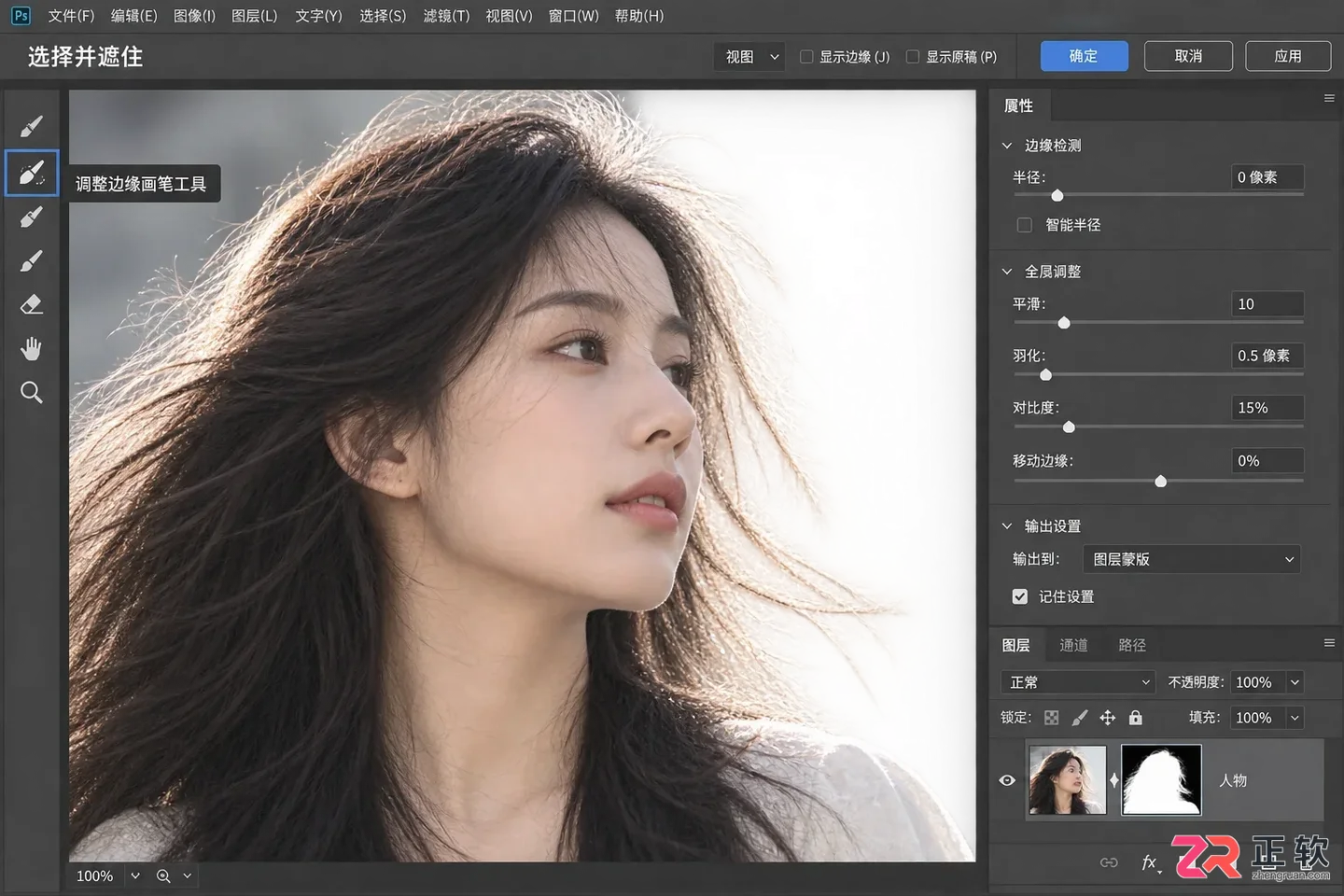Open the 属性 panel menu icon
The image size is (1344, 896).
[1329, 98]
